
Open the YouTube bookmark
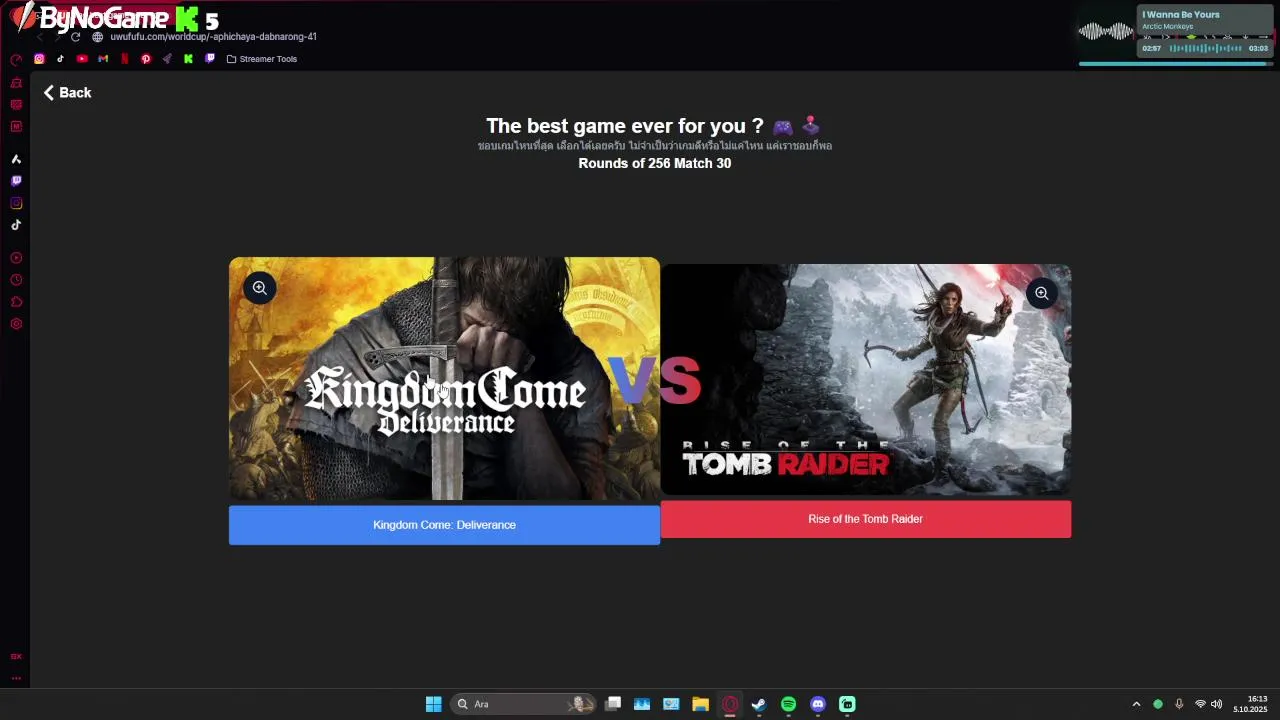point(82,59)
